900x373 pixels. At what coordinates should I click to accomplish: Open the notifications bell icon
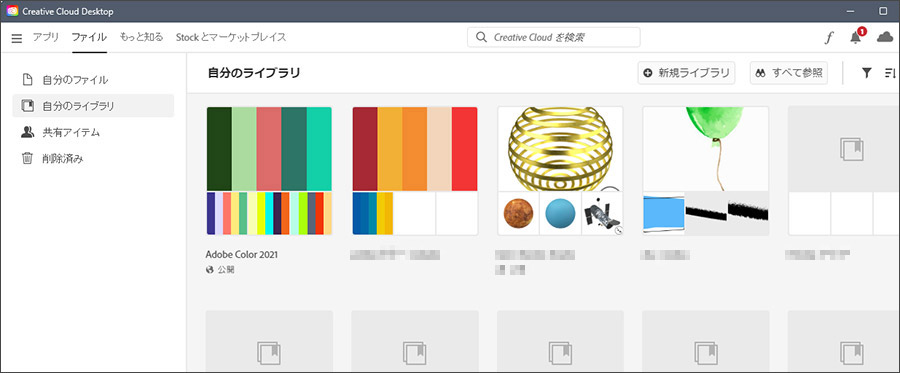[x=856, y=37]
